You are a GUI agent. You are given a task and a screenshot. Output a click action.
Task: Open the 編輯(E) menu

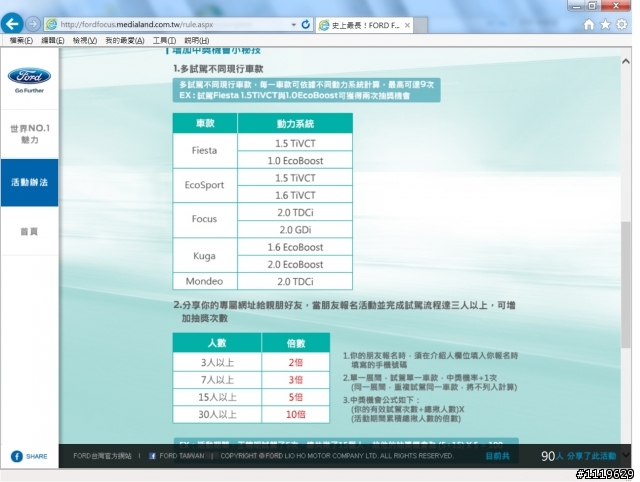pos(53,40)
